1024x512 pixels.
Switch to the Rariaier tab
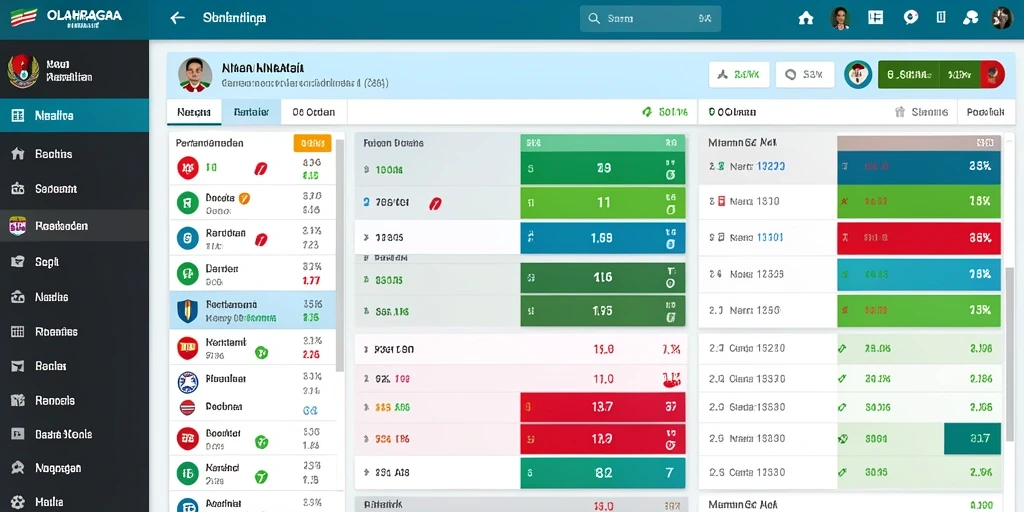251,112
